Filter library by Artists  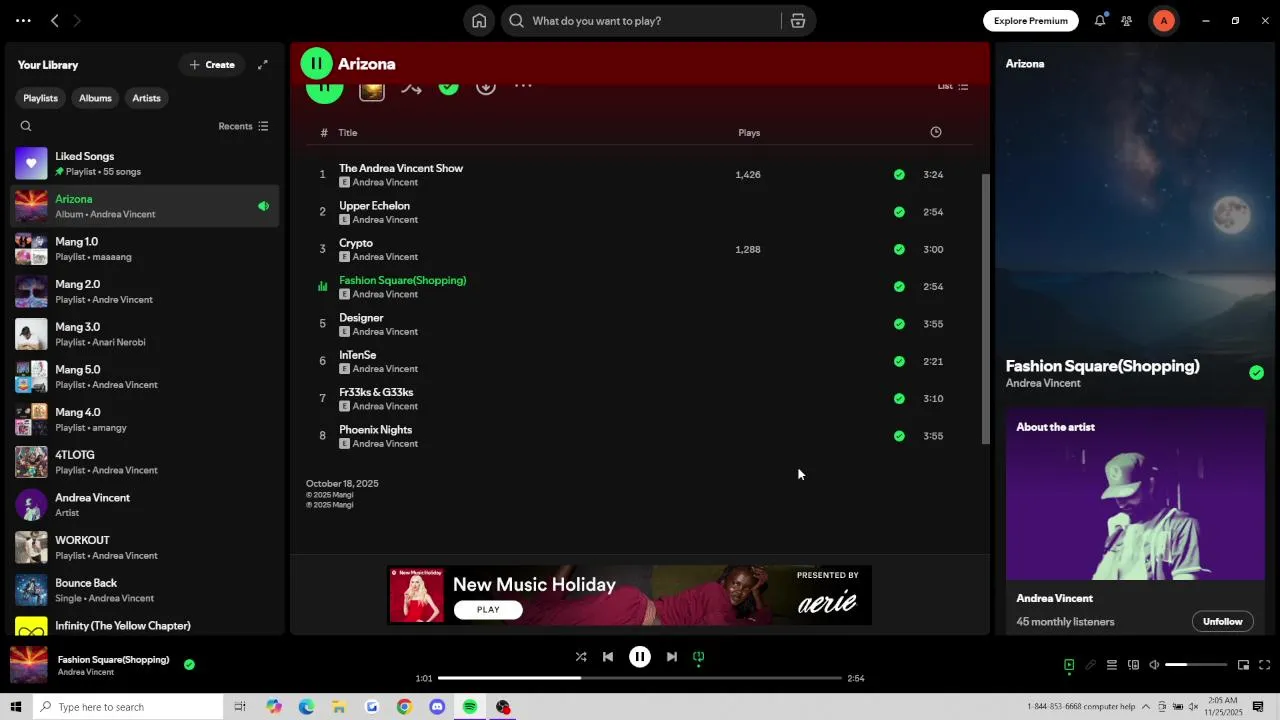146,98
